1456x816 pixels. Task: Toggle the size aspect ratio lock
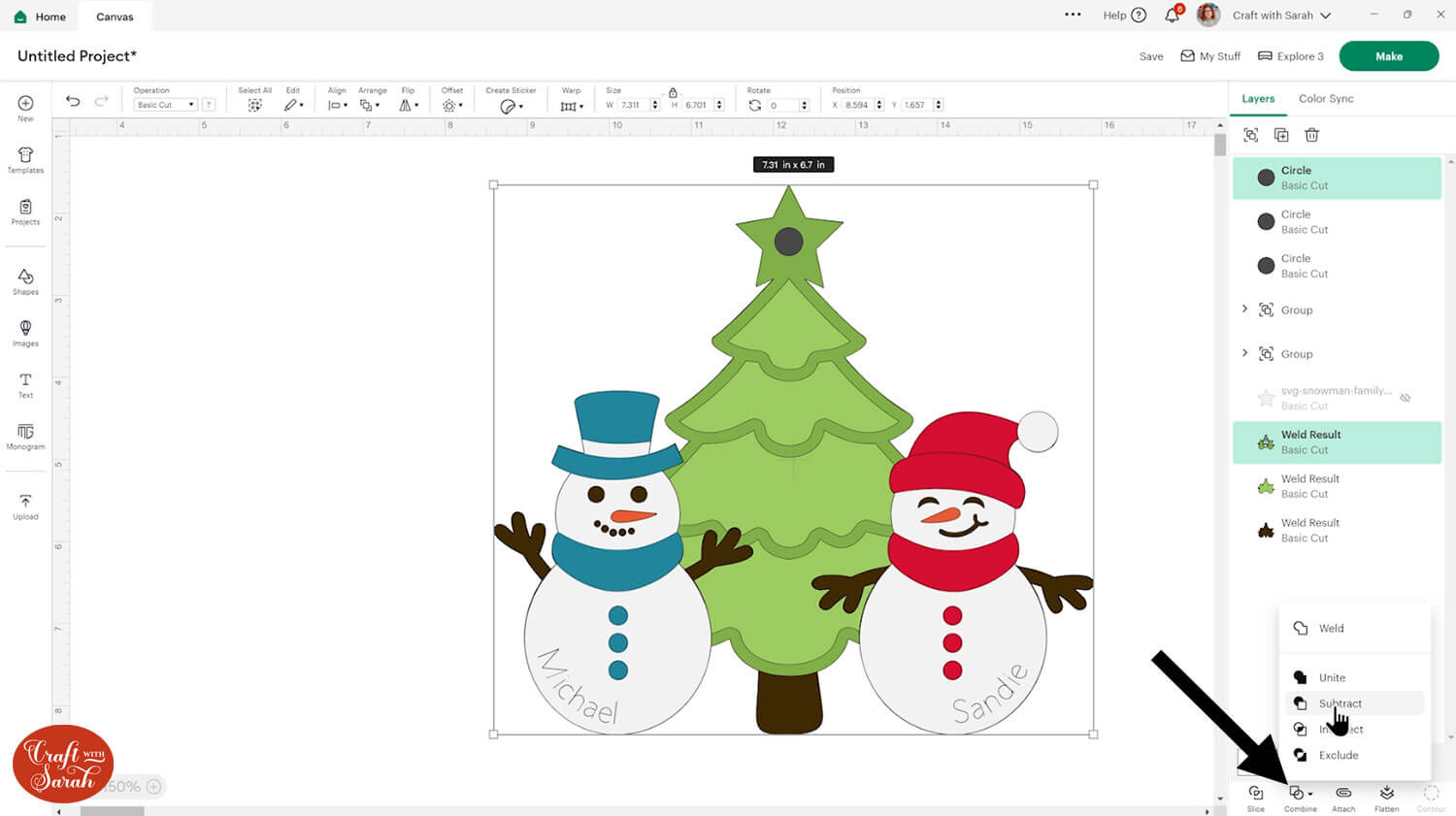click(673, 92)
